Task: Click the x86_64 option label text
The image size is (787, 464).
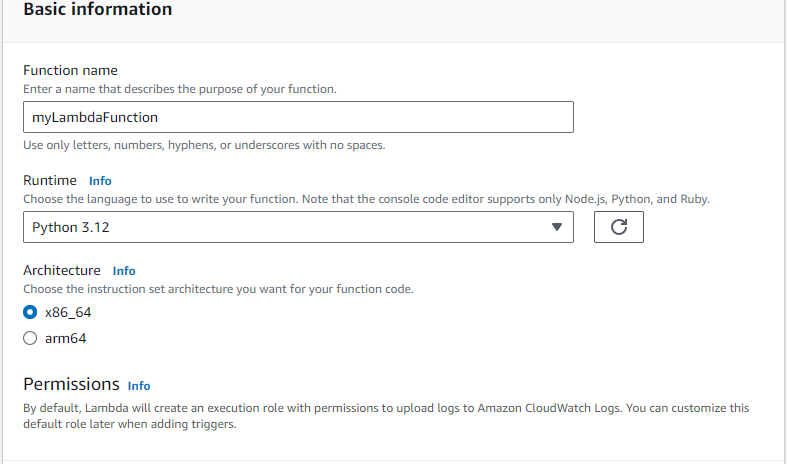Action: (68, 312)
